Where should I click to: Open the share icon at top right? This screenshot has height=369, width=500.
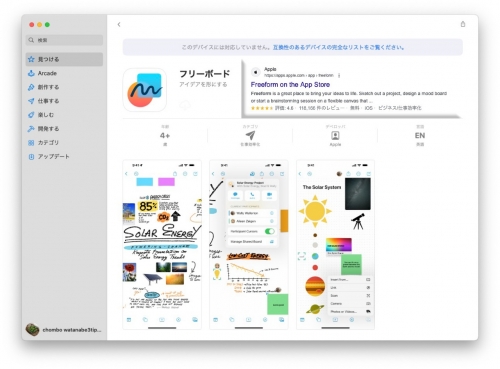point(463,24)
